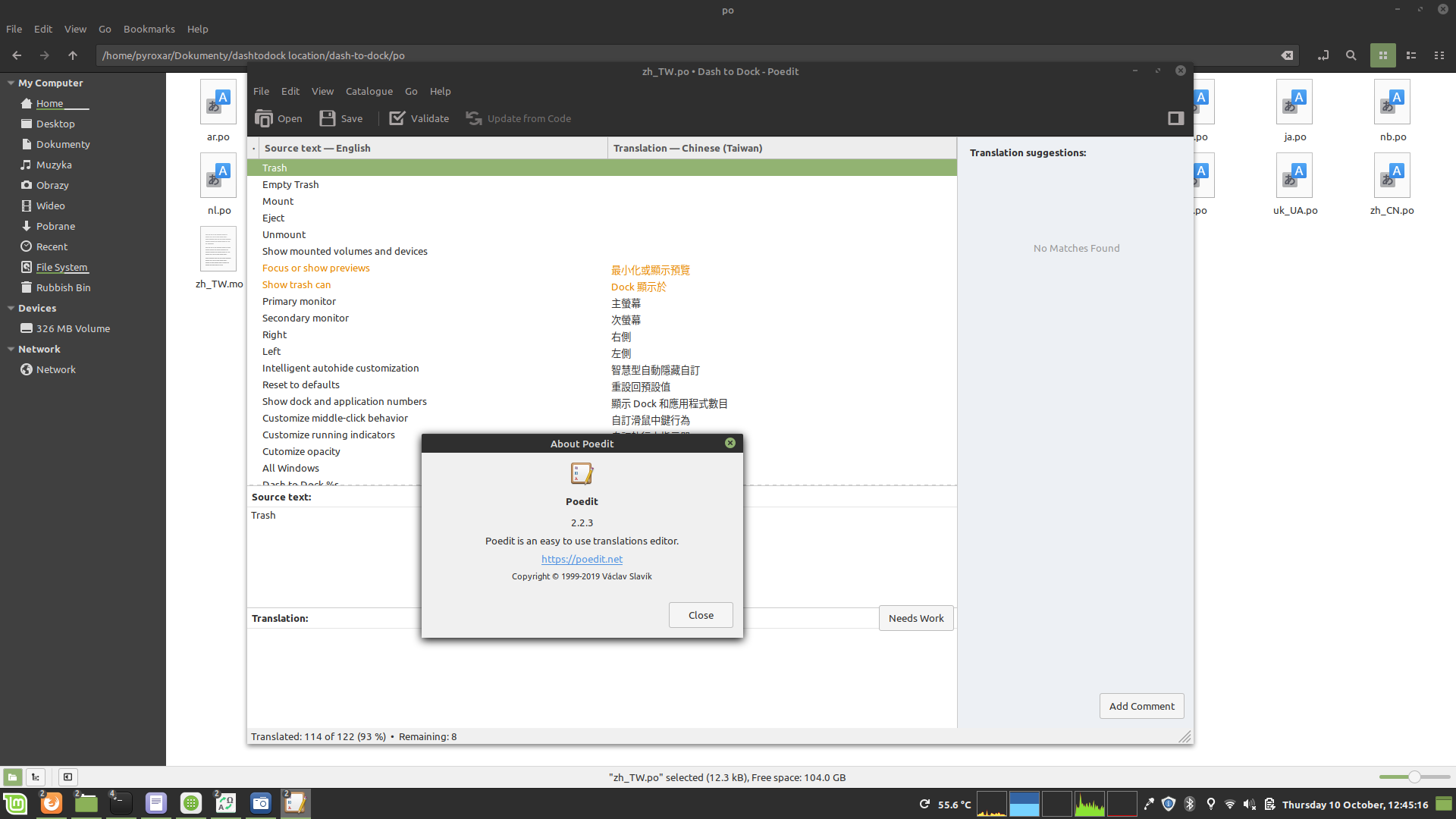Switch to compact view in file manager

(x=1439, y=55)
